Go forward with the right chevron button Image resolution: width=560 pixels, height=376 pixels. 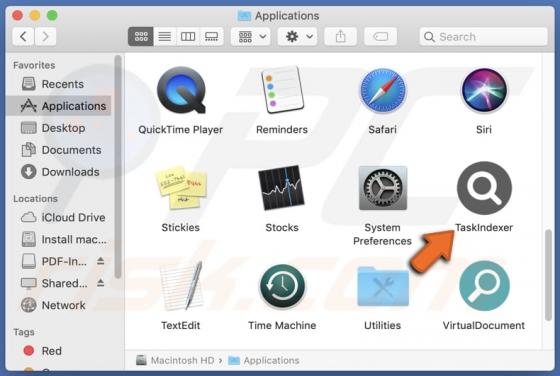click(x=45, y=36)
